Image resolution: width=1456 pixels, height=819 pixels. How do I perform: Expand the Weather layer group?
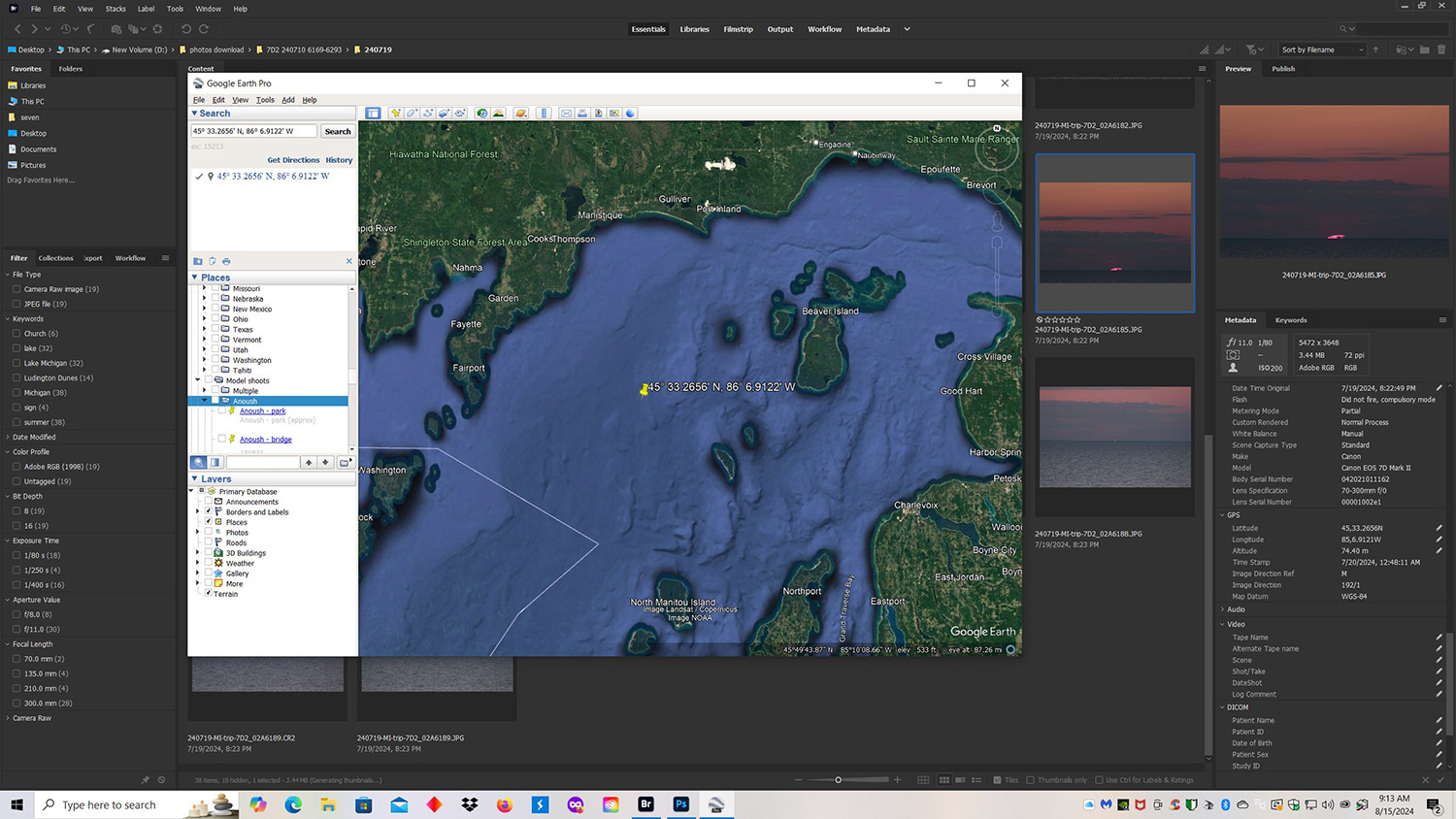point(198,563)
